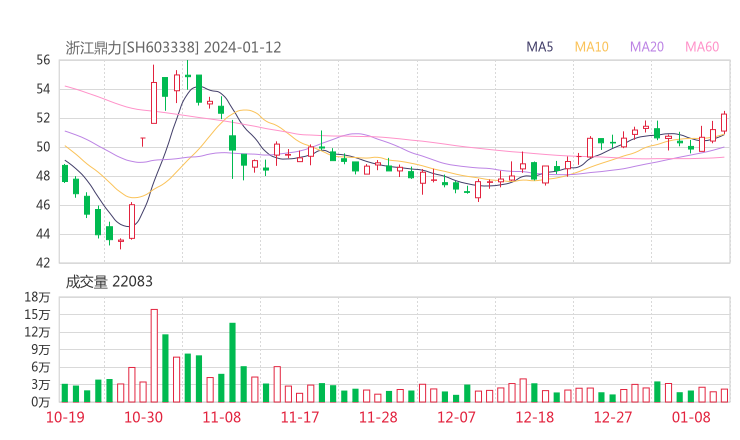Click the 0万 volume axis label

(41, 402)
